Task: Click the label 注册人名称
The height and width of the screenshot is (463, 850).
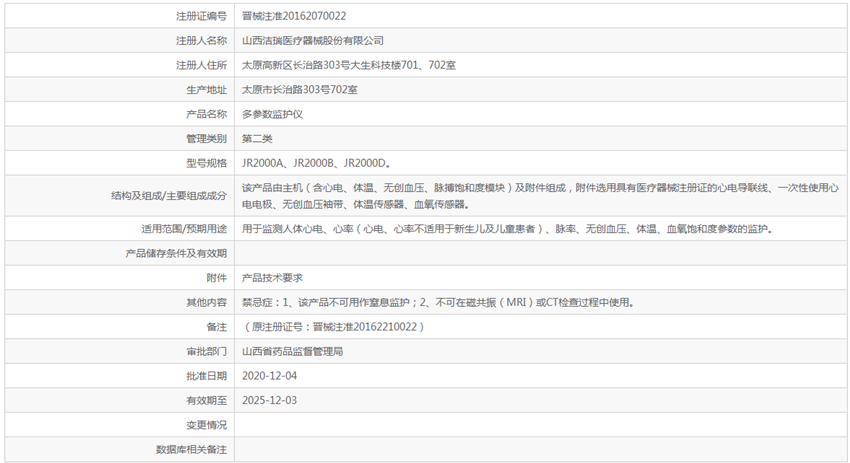Action: (201, 41)
